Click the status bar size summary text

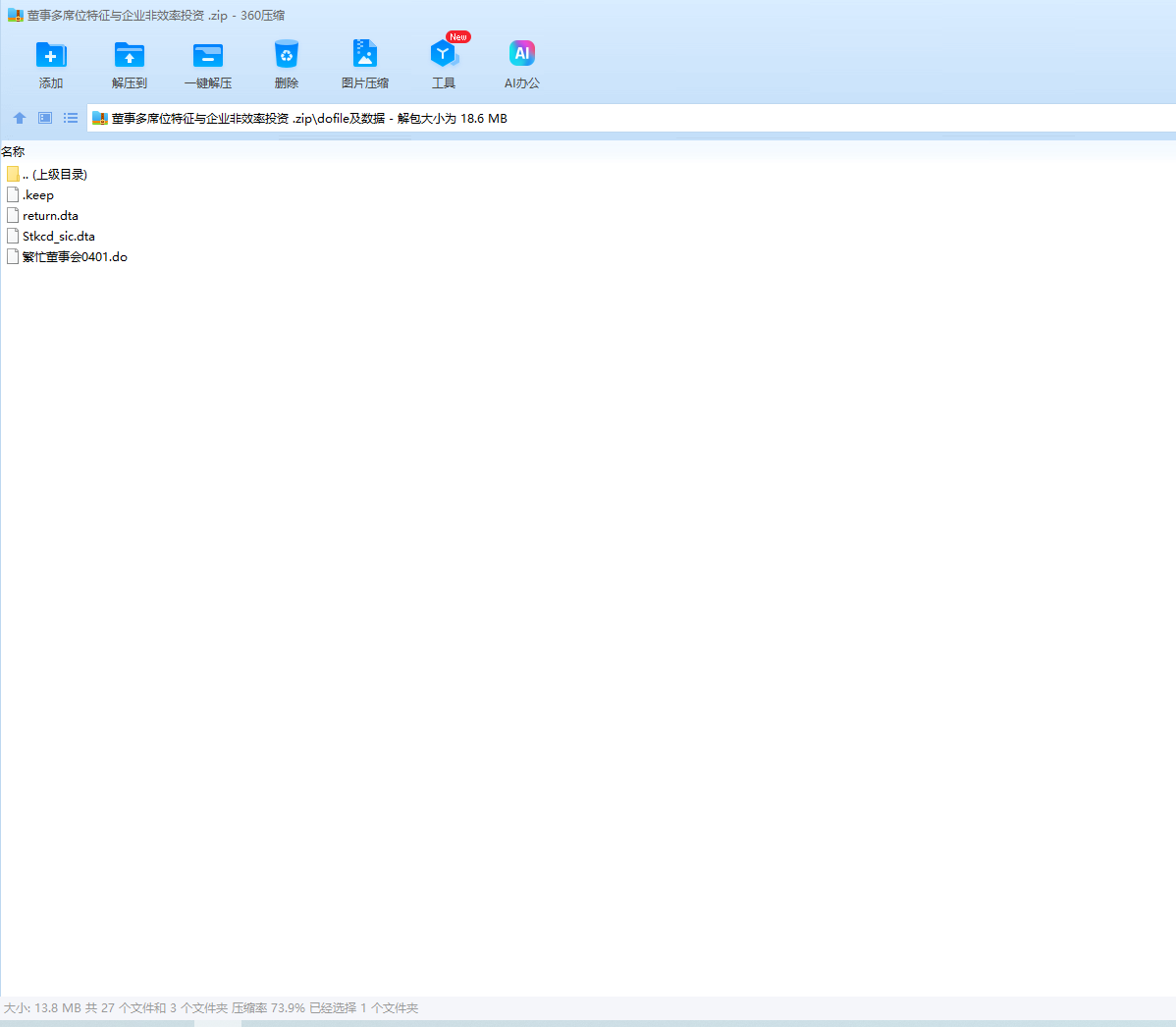pyautogui.click(x=211, y=1007)
